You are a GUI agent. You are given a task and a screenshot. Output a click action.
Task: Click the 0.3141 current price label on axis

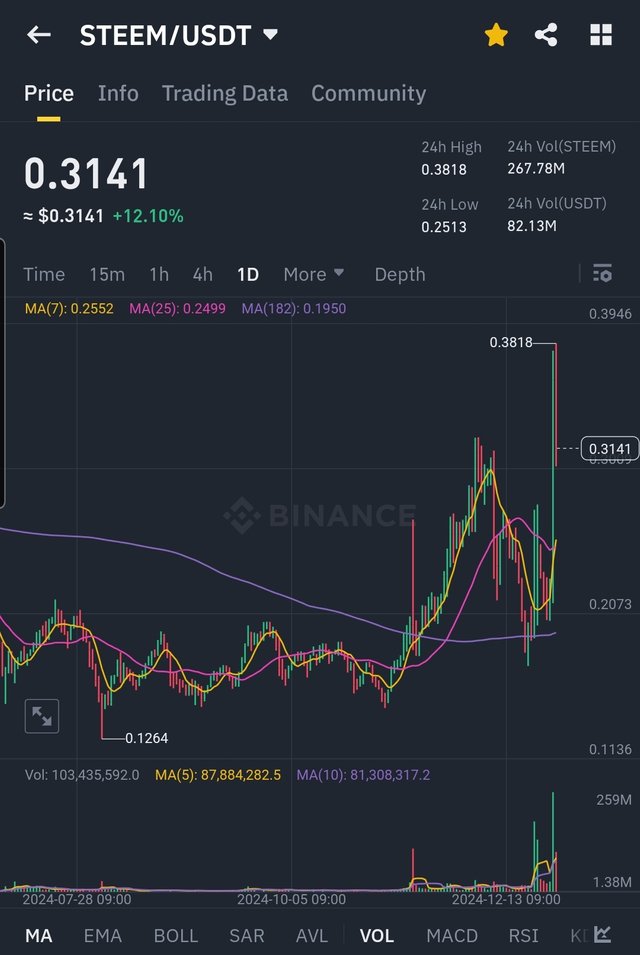pyautogui.click(x=610, y=449)
